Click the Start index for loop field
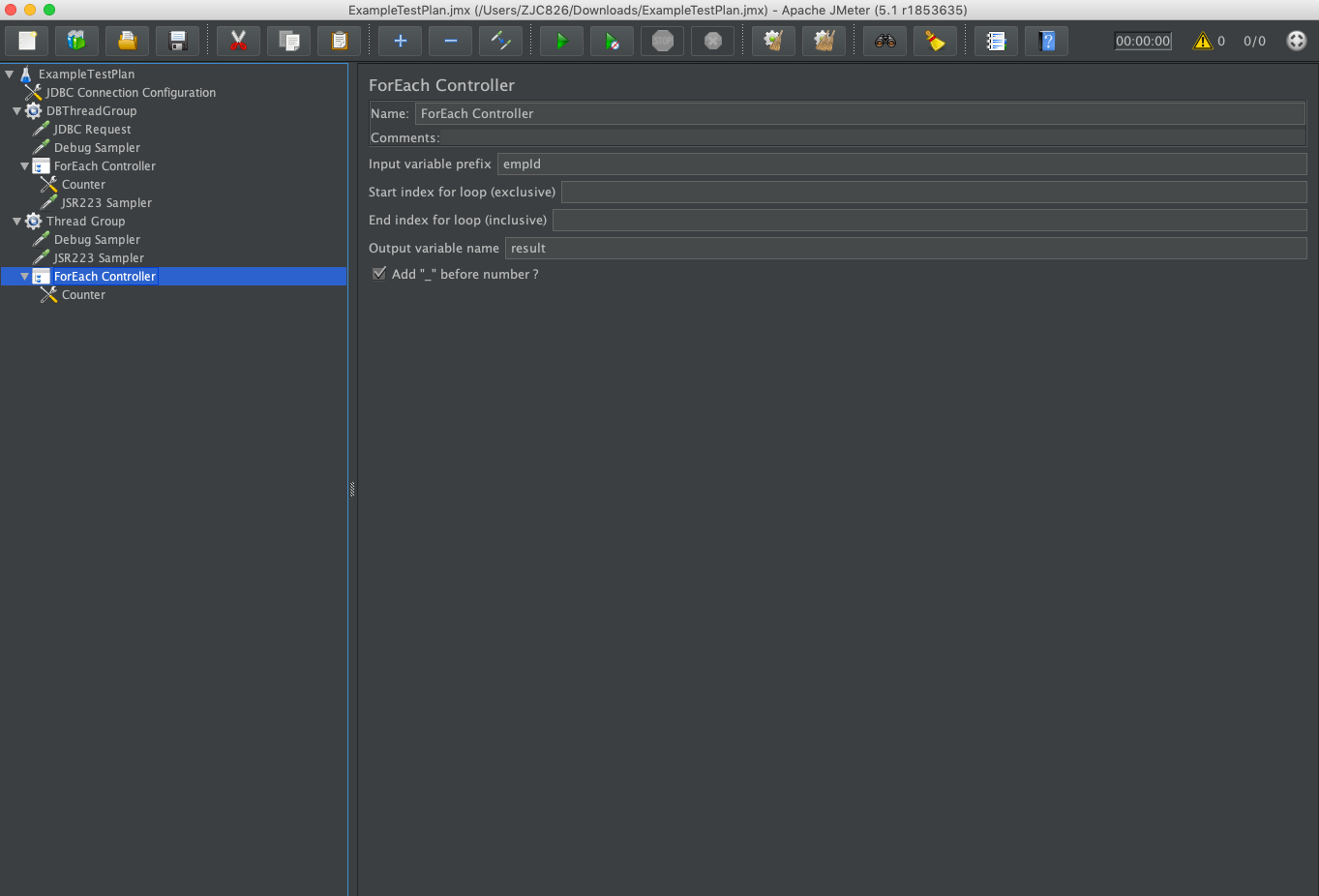The width and height of the screenshot is (1319, 896). point(934,192)
